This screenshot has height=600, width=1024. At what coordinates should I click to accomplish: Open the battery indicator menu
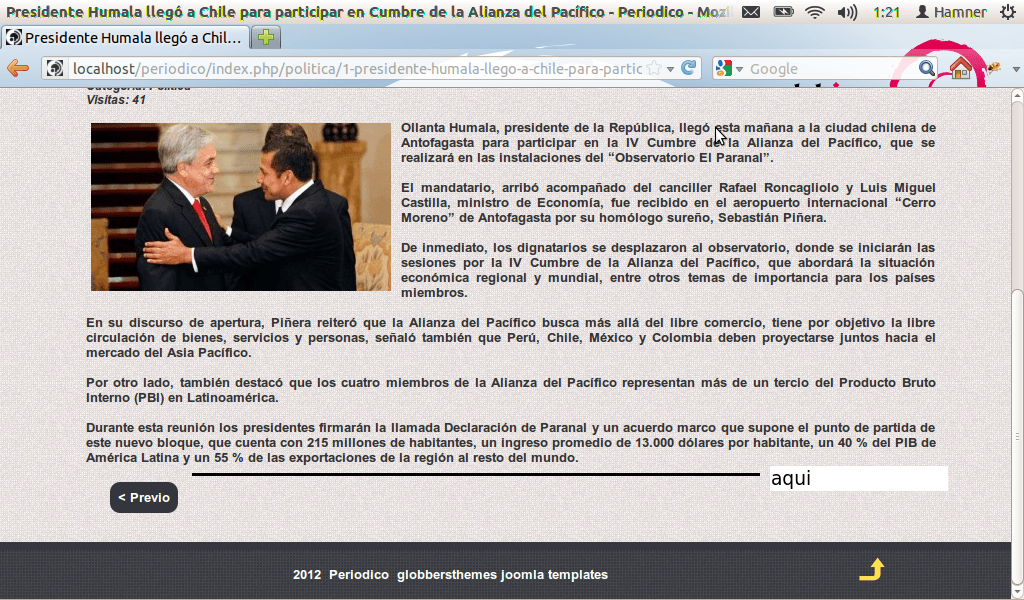click(783, 12)
